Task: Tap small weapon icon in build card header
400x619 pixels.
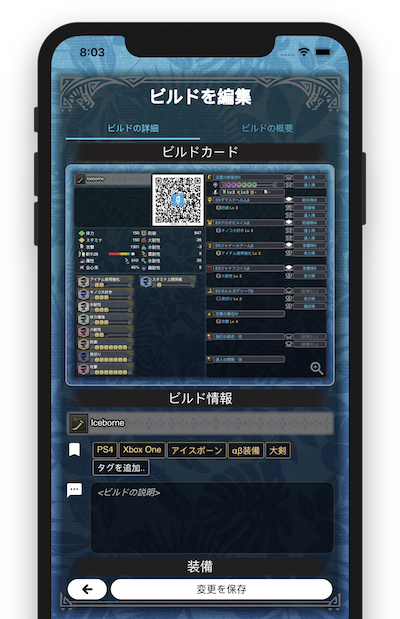Action: [81, 179]
